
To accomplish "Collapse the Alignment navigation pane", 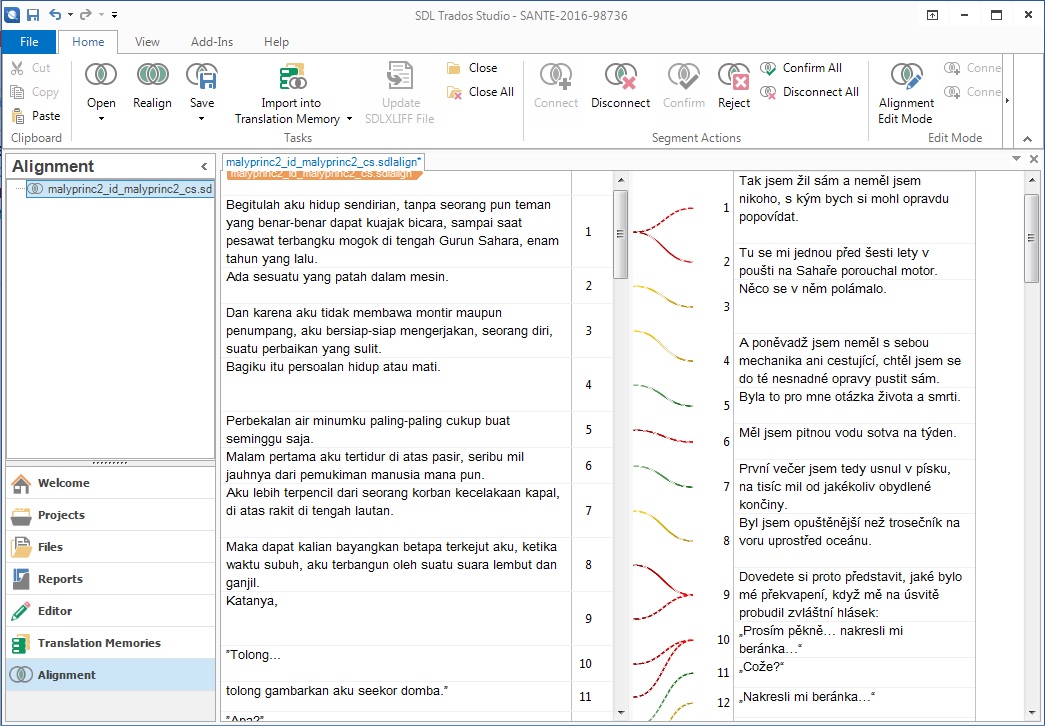I will (x=204, y=167).
